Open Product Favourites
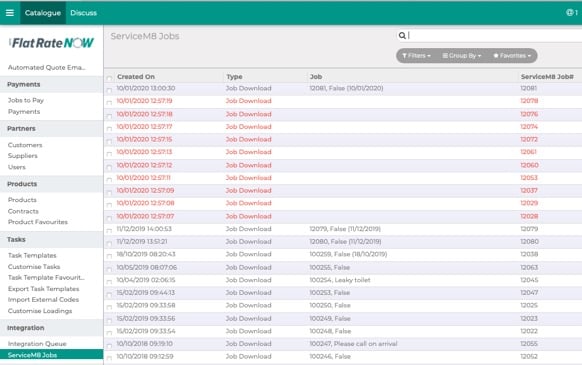This screenshot has width=582, height=365. pyautogui.click(x=38, y=222)
